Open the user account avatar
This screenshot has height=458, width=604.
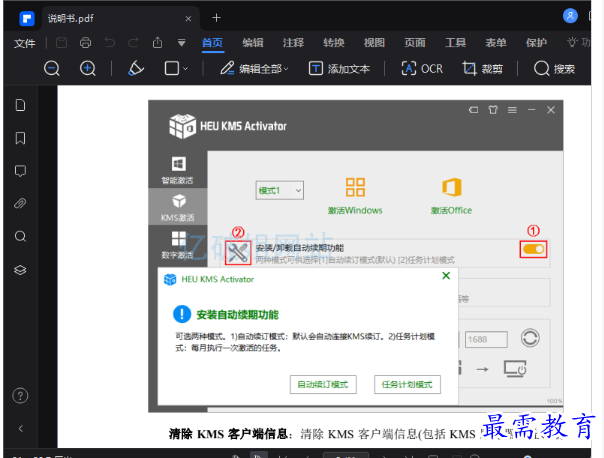point(570,16)
